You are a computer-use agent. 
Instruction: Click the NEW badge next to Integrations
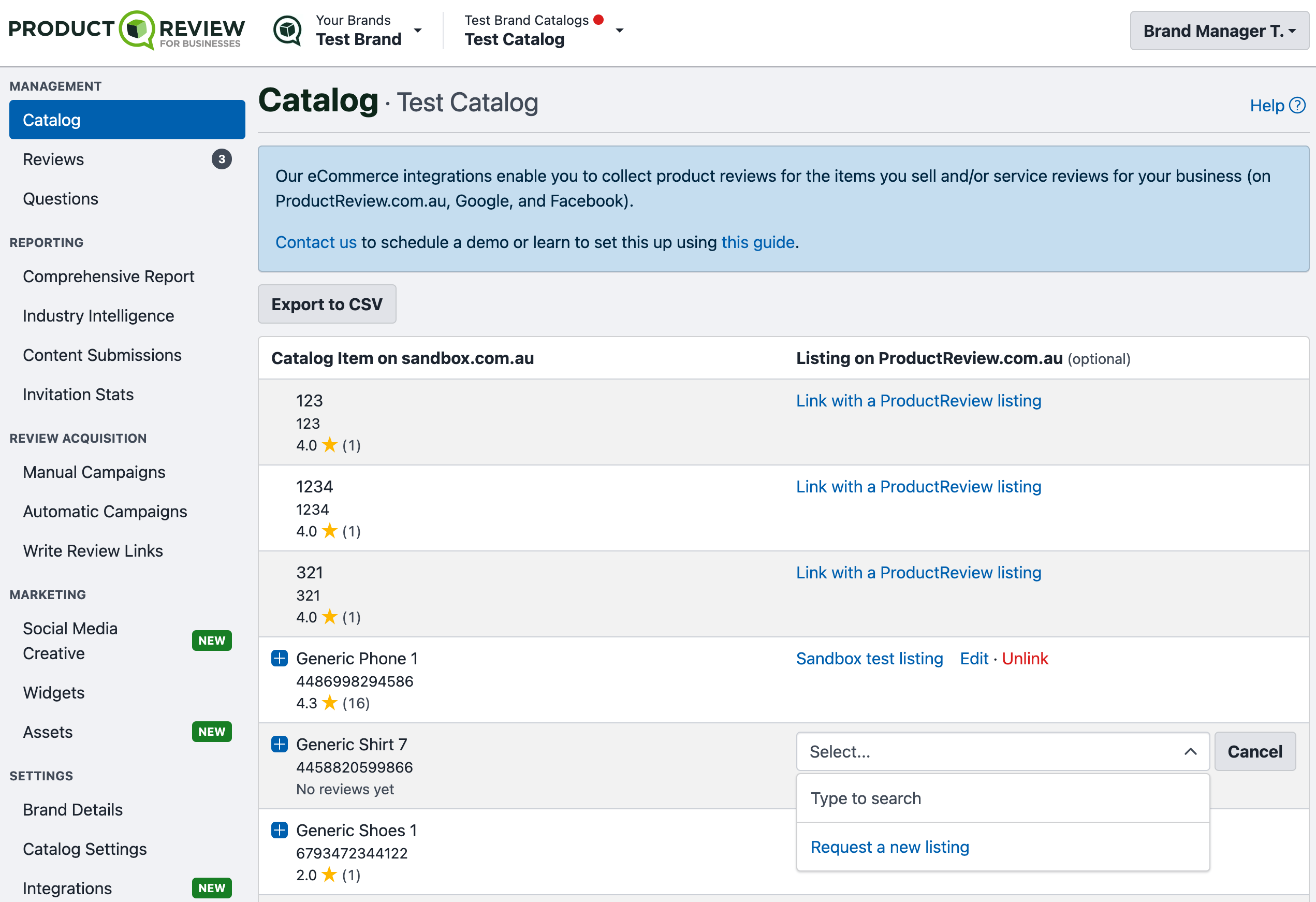tap(212, 888)
